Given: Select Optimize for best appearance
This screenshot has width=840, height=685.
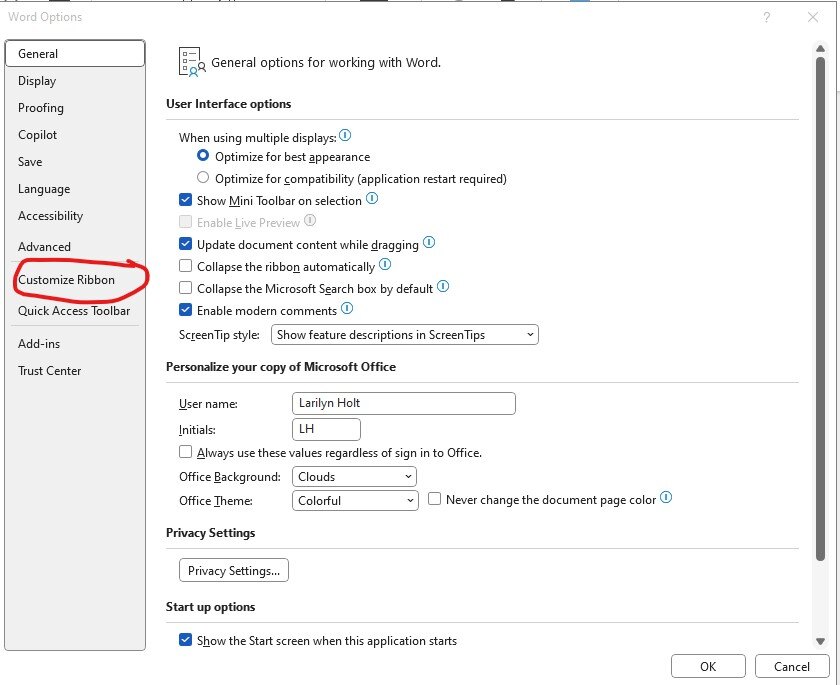Looking at the screenshot, I should pos(202,156).
